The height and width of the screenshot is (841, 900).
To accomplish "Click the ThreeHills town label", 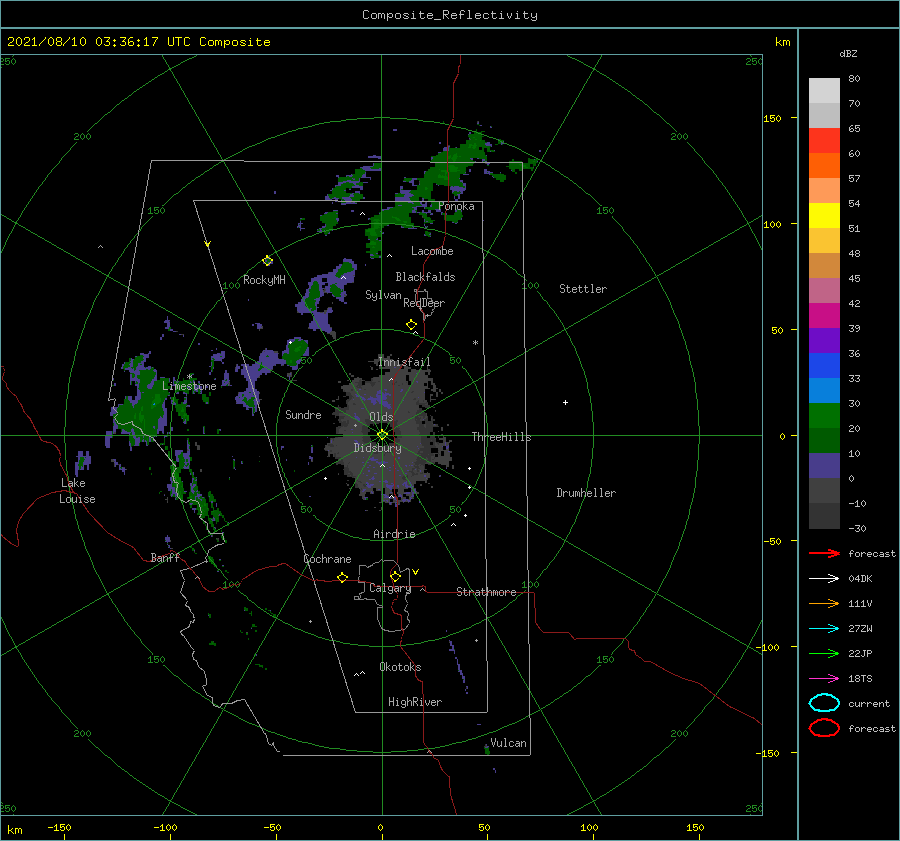I will (501, 437).
